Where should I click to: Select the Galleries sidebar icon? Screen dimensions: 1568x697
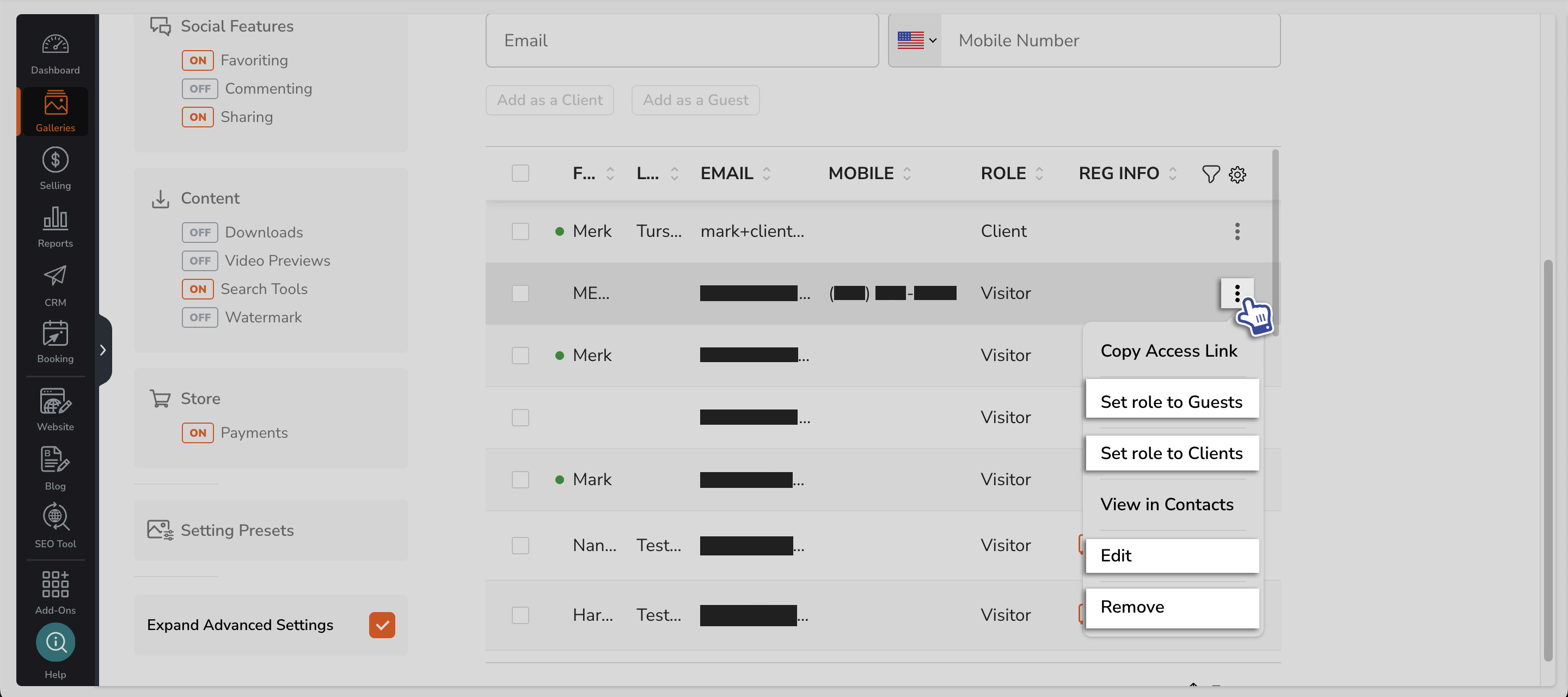click(x=55, y=109)
